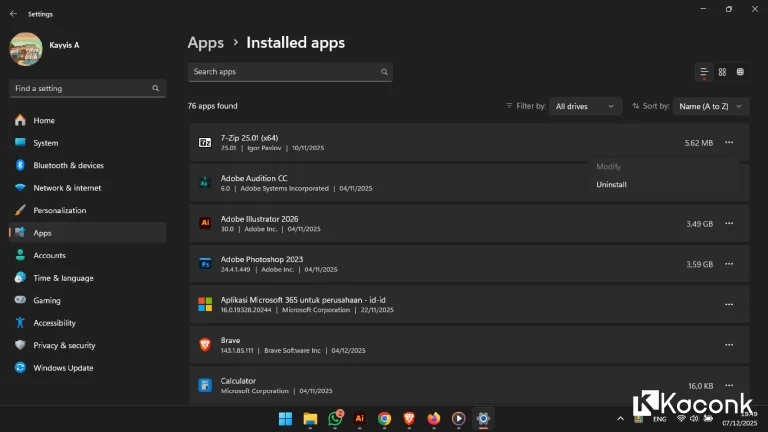Viewport: 768px width, 432px height.
Task: Switch to list view layout
Action: pos(704,72)
